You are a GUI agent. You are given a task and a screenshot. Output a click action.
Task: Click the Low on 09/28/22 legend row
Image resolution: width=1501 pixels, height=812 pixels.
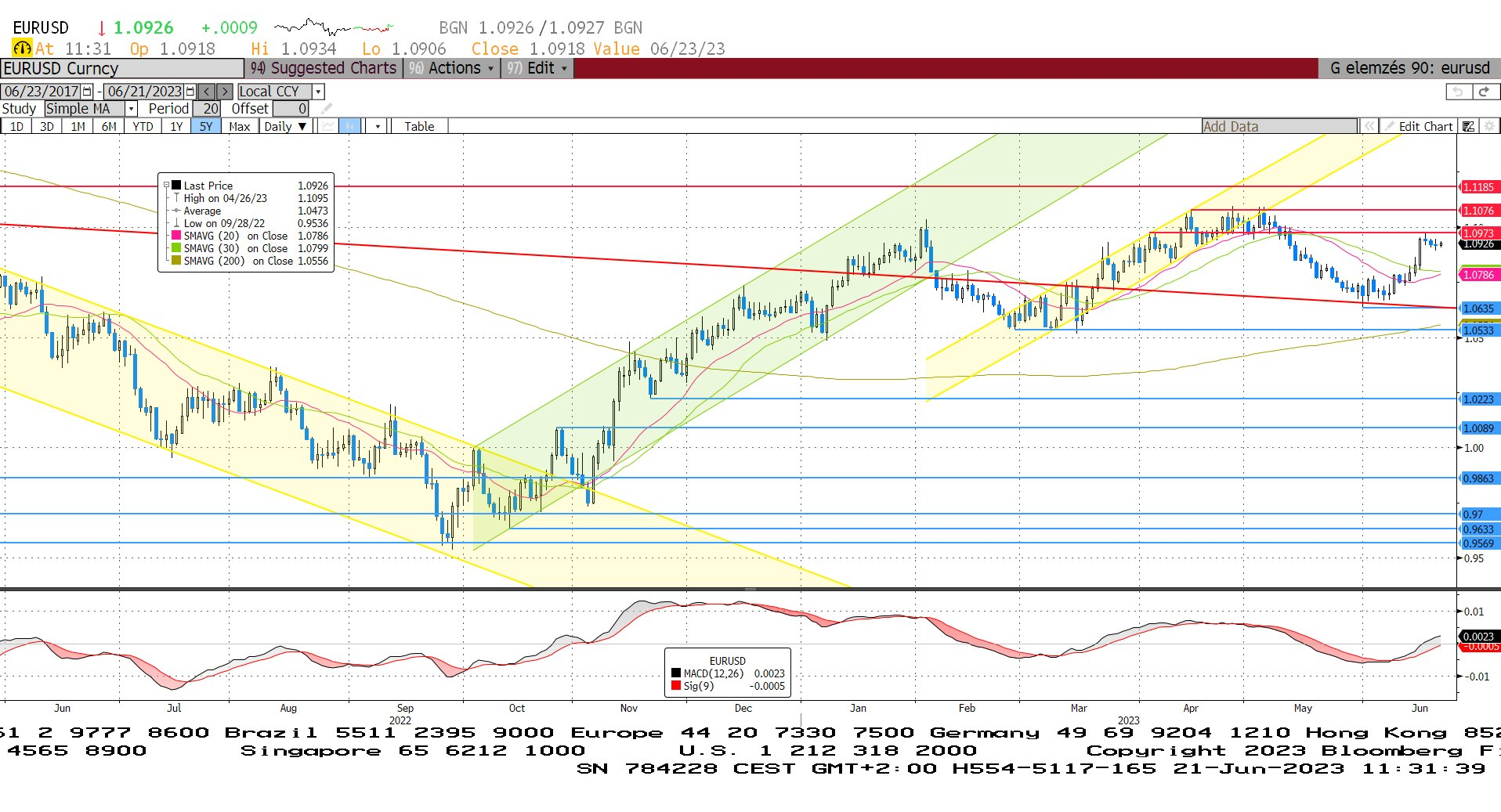(251, 223)
